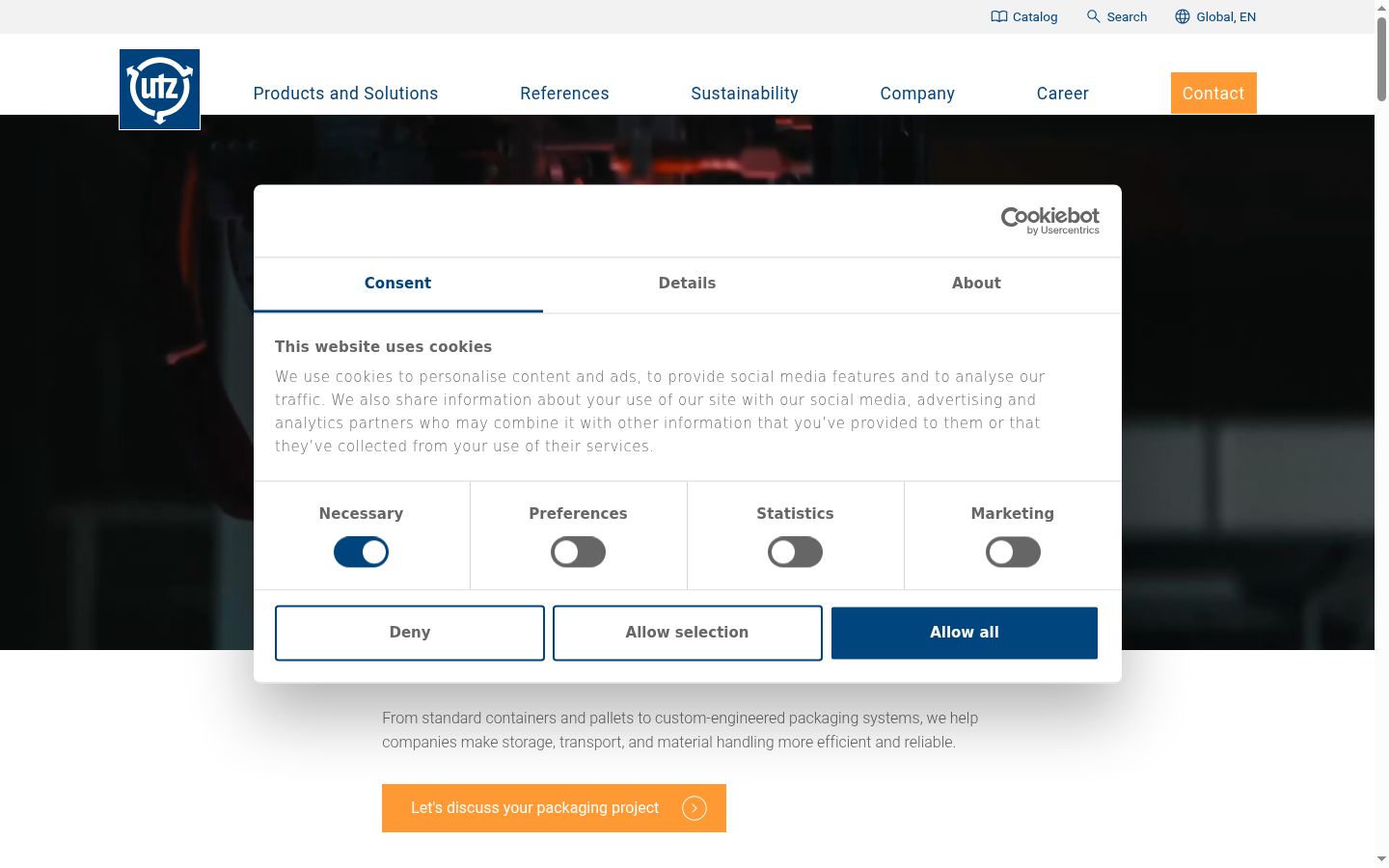
Task: Click Allow selection button
Action: click(687, 633)
